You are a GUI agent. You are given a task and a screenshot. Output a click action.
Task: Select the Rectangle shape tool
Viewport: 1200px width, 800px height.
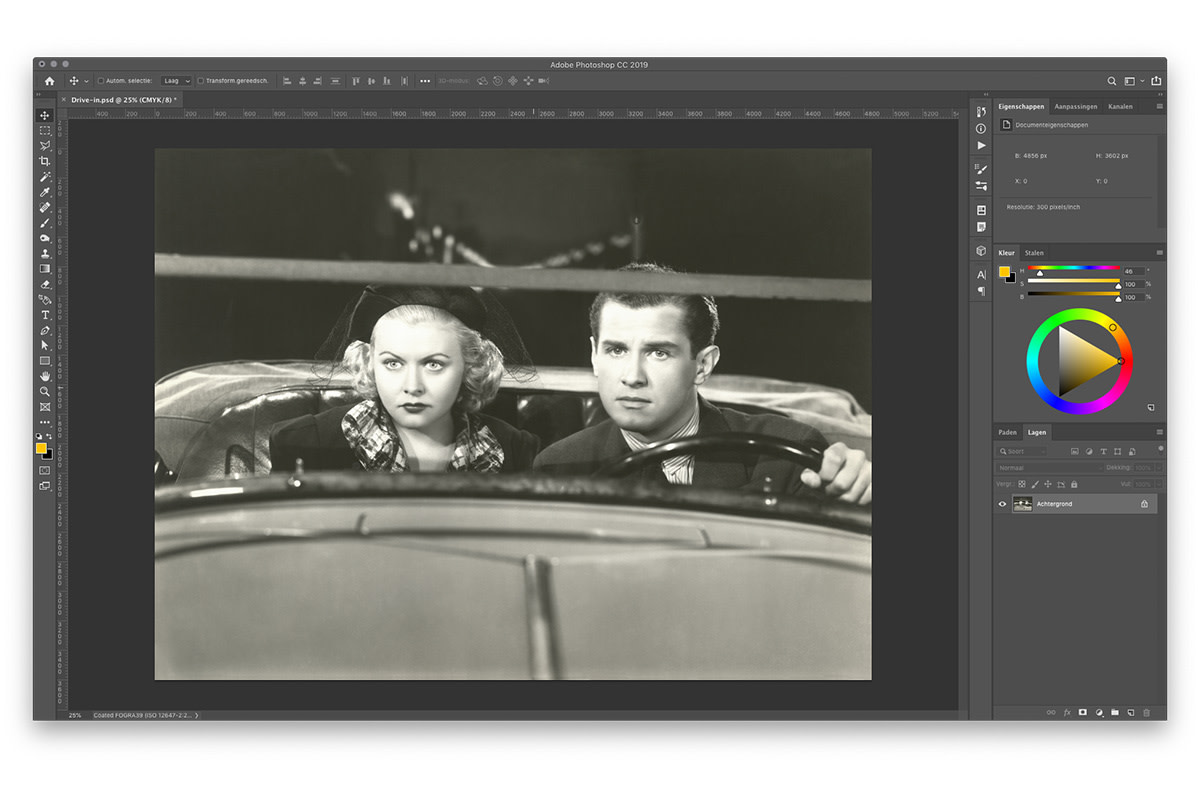pyautogui.click(x=45, y=361)
